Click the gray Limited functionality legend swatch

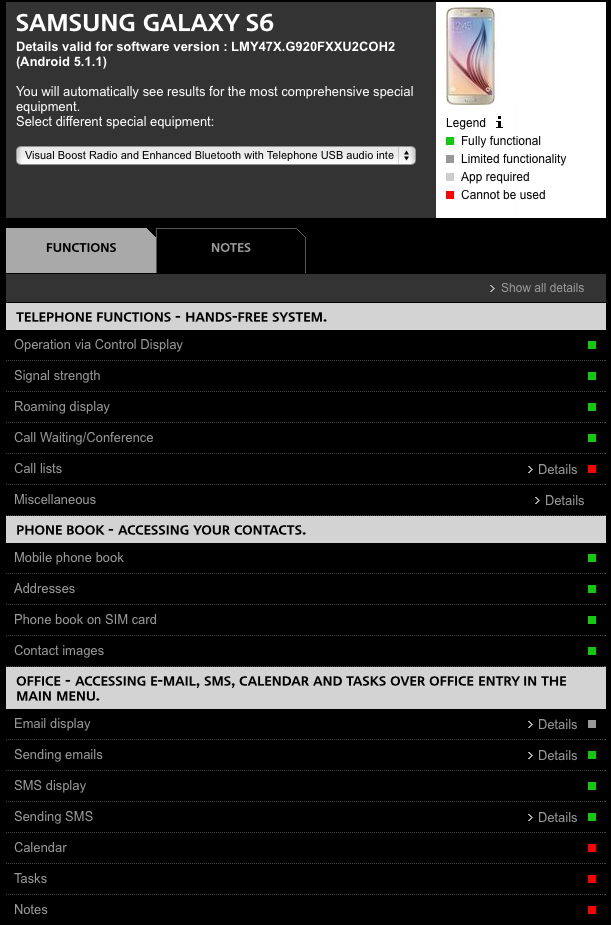pos(450,159)
